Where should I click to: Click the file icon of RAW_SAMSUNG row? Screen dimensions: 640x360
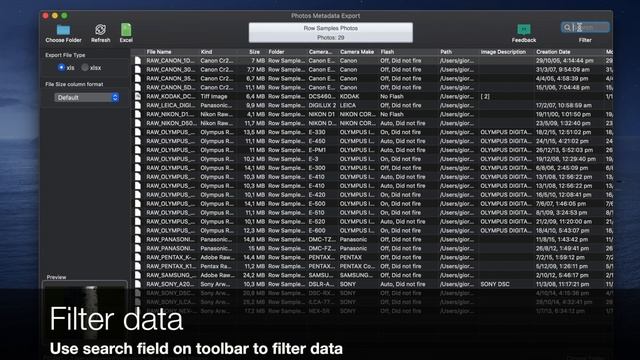[138, 275]
